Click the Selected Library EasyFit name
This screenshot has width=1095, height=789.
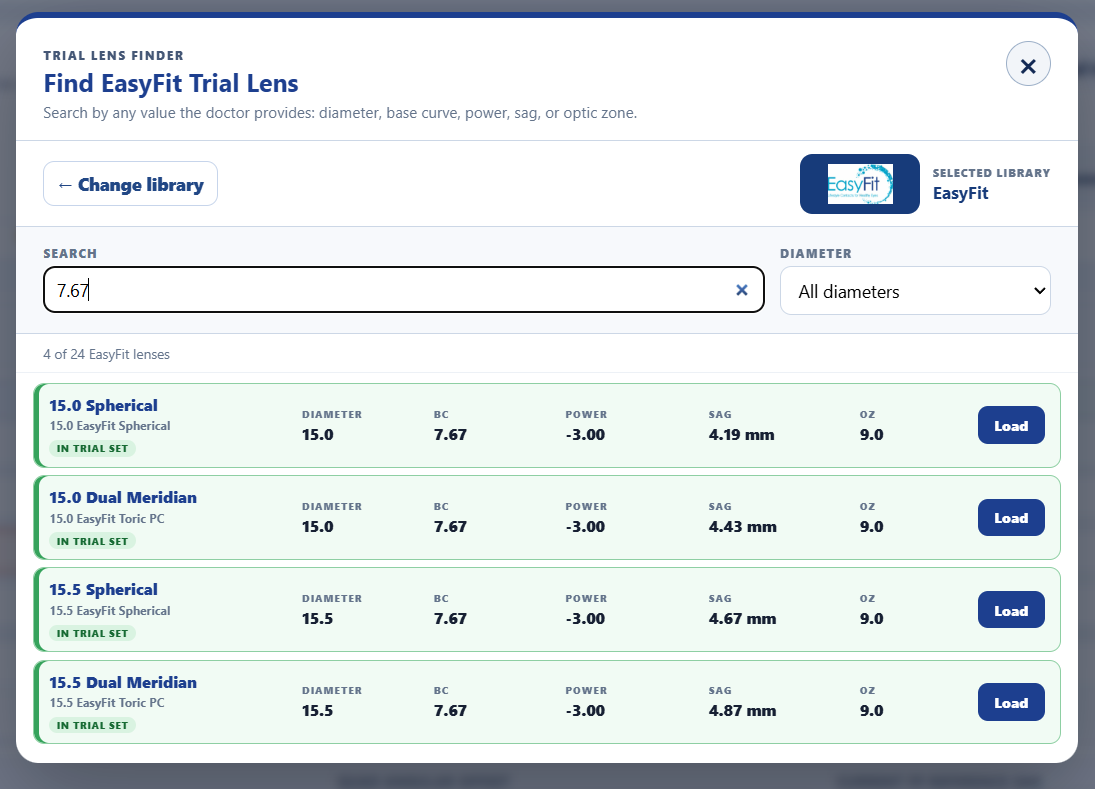pyautogui.click(x=960, y=193)
